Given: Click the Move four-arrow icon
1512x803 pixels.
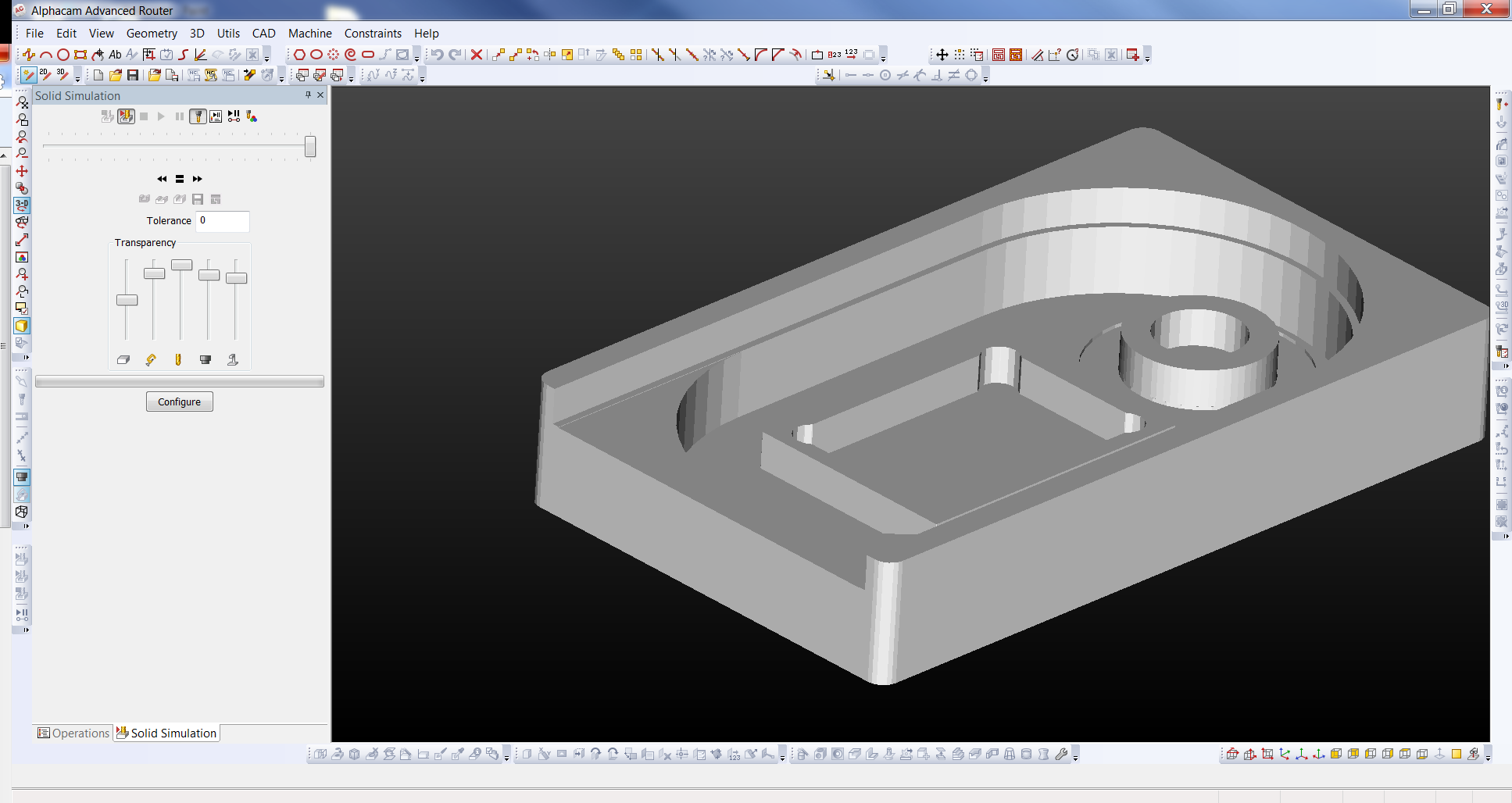Looking at the screenshot, I should pos(942,55).
